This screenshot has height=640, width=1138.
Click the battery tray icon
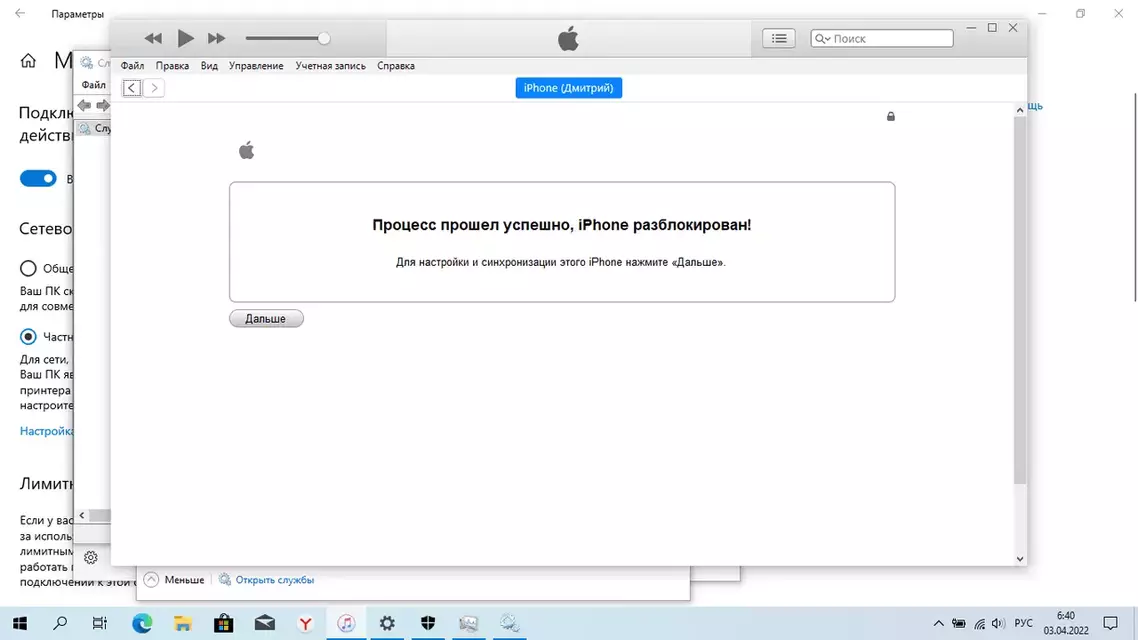tap(959, 623)
